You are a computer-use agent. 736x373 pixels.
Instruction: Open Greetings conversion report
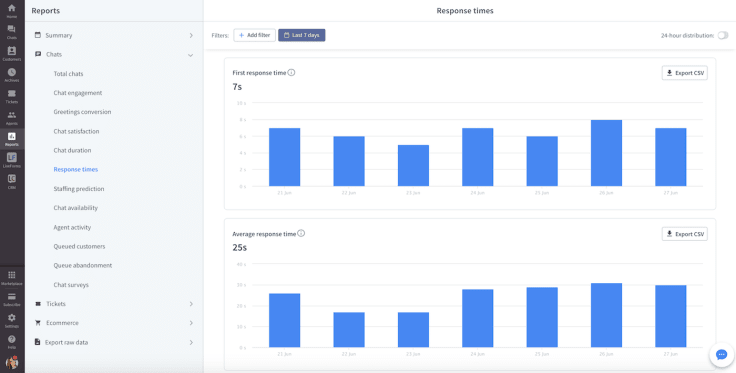point(82,112)
